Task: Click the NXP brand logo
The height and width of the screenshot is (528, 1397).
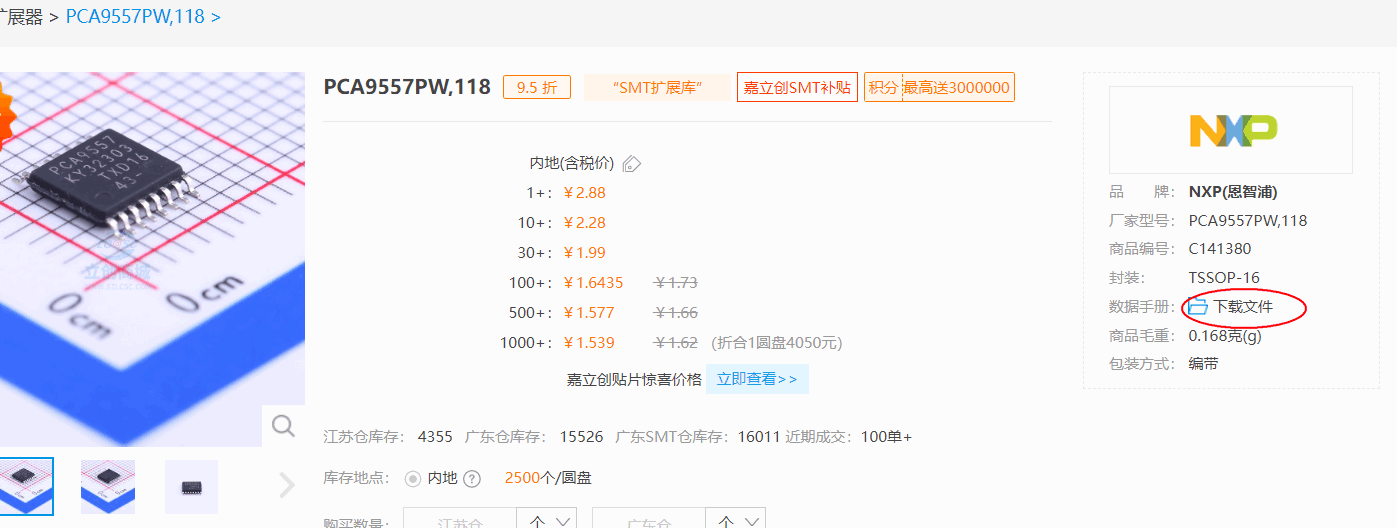Action: (1232, 130)
